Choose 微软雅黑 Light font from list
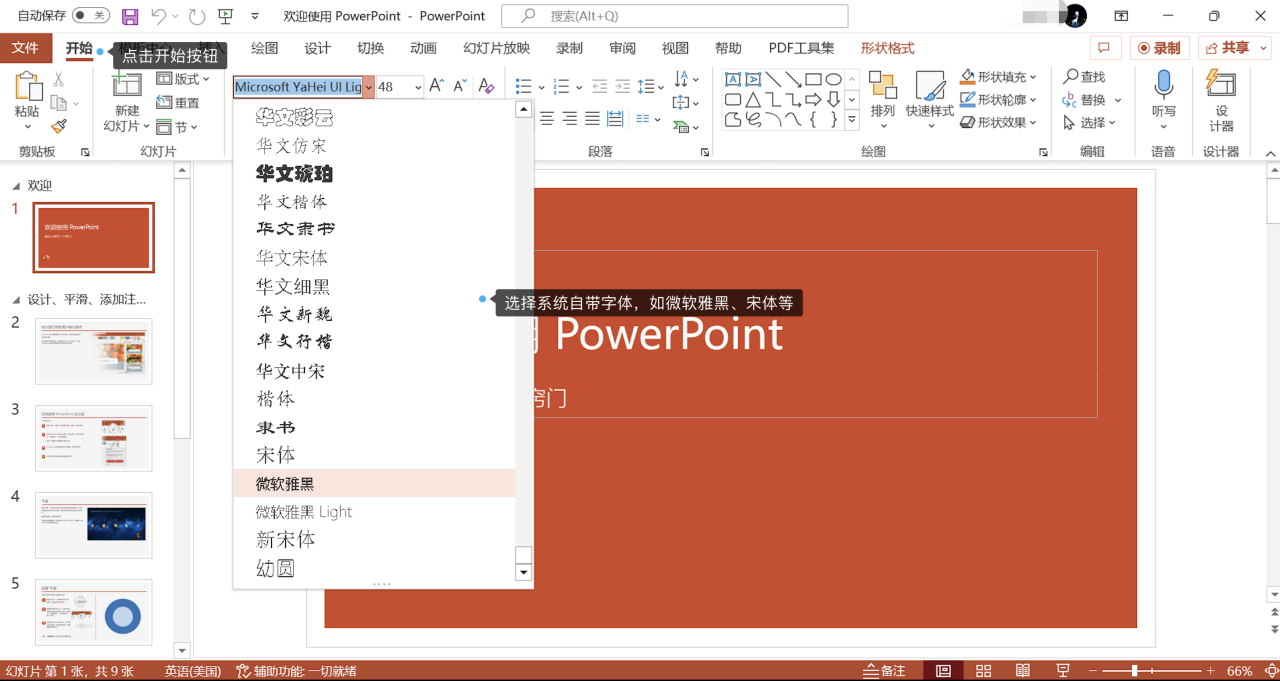This screenshot has height=681, width=1280. coord(374,512)
